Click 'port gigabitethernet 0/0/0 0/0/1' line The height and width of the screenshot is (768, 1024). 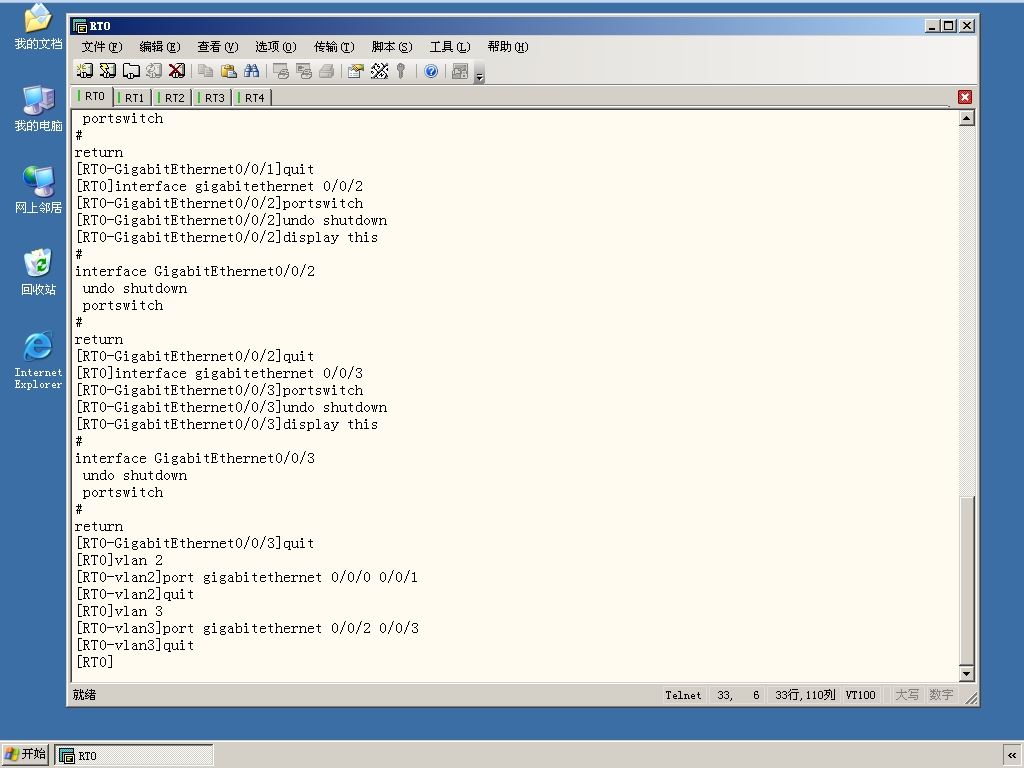247,577
